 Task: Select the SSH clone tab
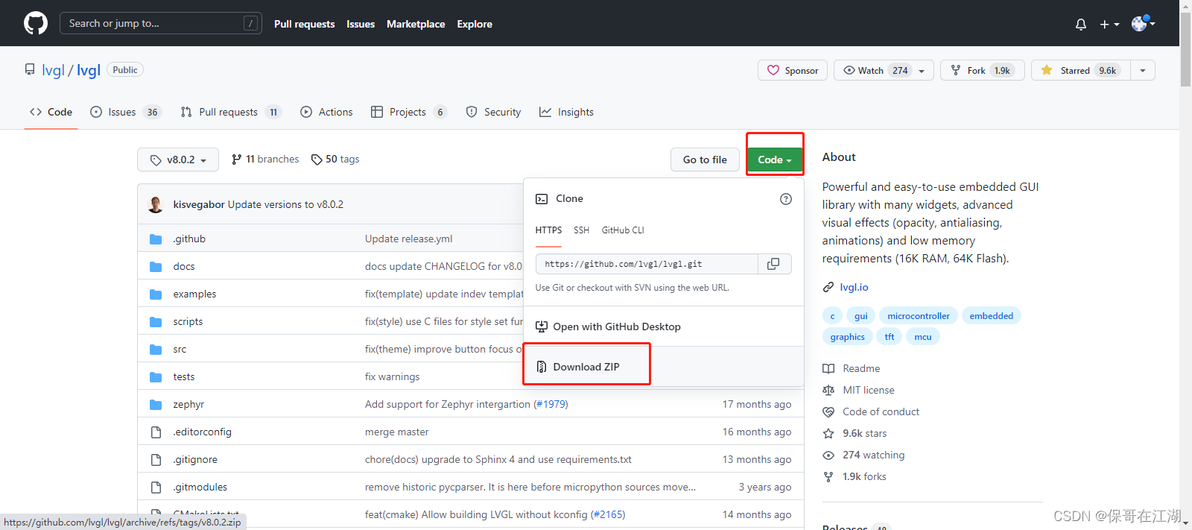pyautogui.click(x=581, y=230)
